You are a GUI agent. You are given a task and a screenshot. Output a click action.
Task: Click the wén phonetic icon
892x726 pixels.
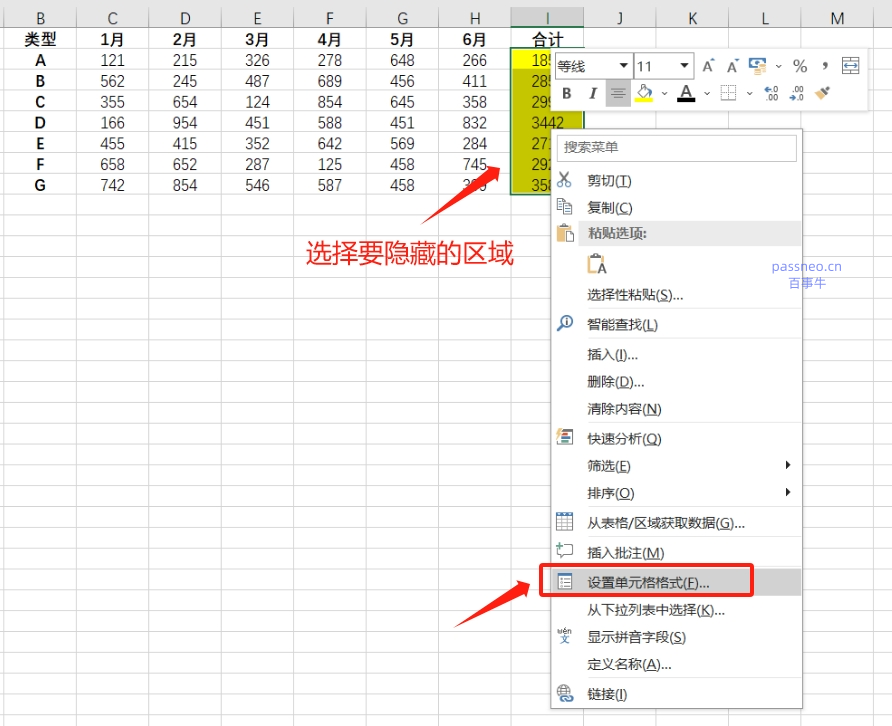(x=564, y=636)
